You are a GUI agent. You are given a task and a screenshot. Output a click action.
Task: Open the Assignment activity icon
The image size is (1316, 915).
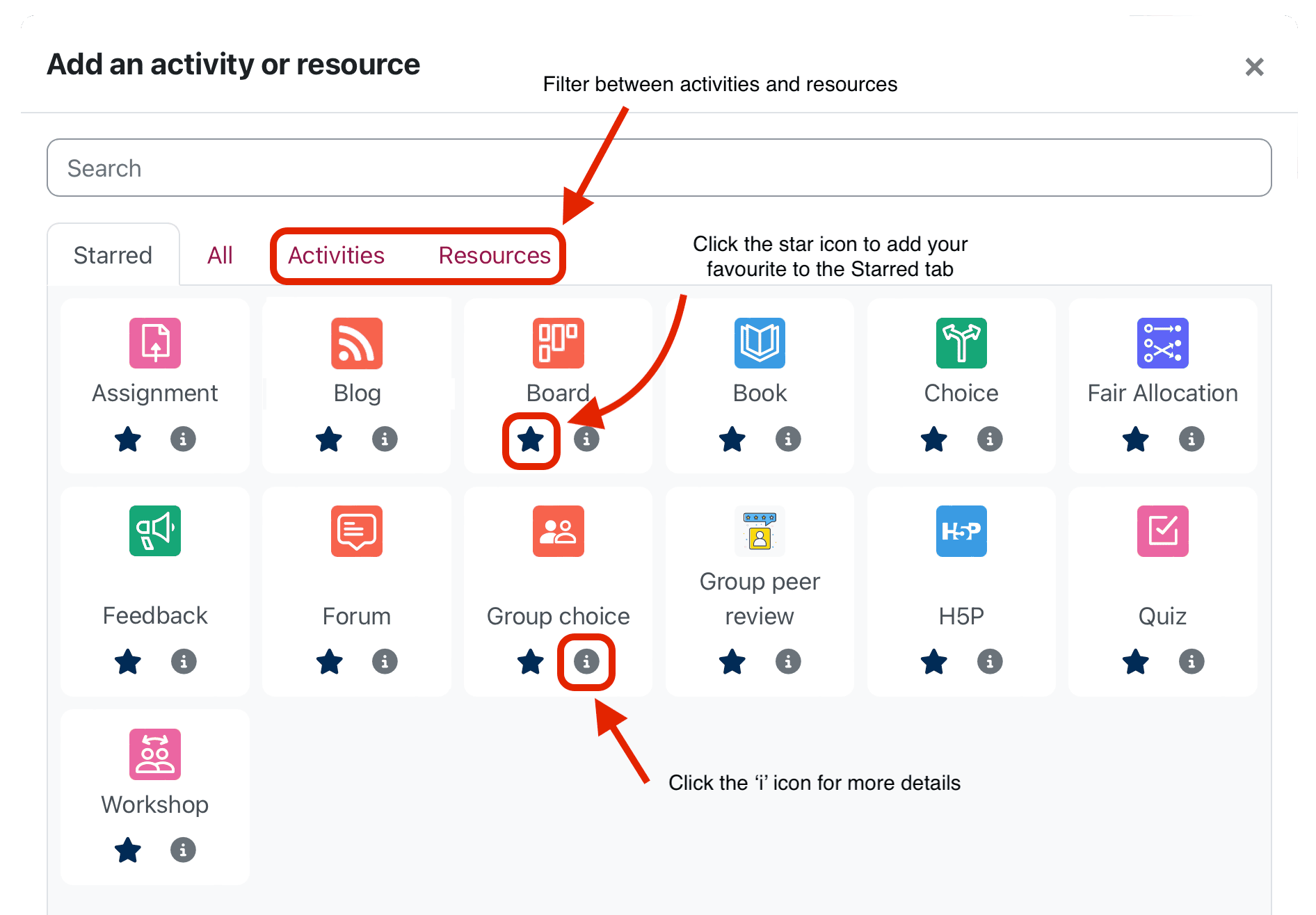point(154,343)
